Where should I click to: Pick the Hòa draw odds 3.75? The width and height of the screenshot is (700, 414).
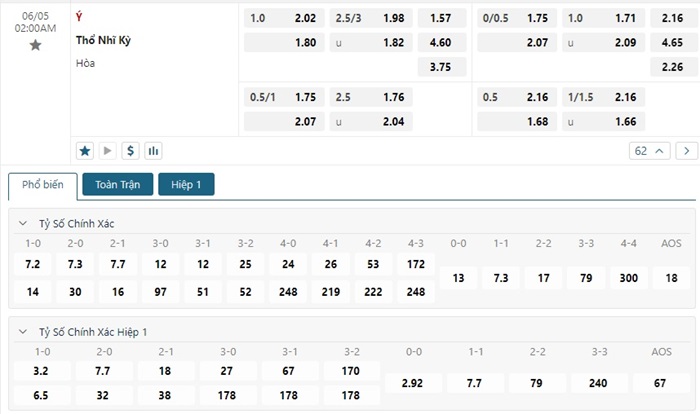(x=441, y=67)
